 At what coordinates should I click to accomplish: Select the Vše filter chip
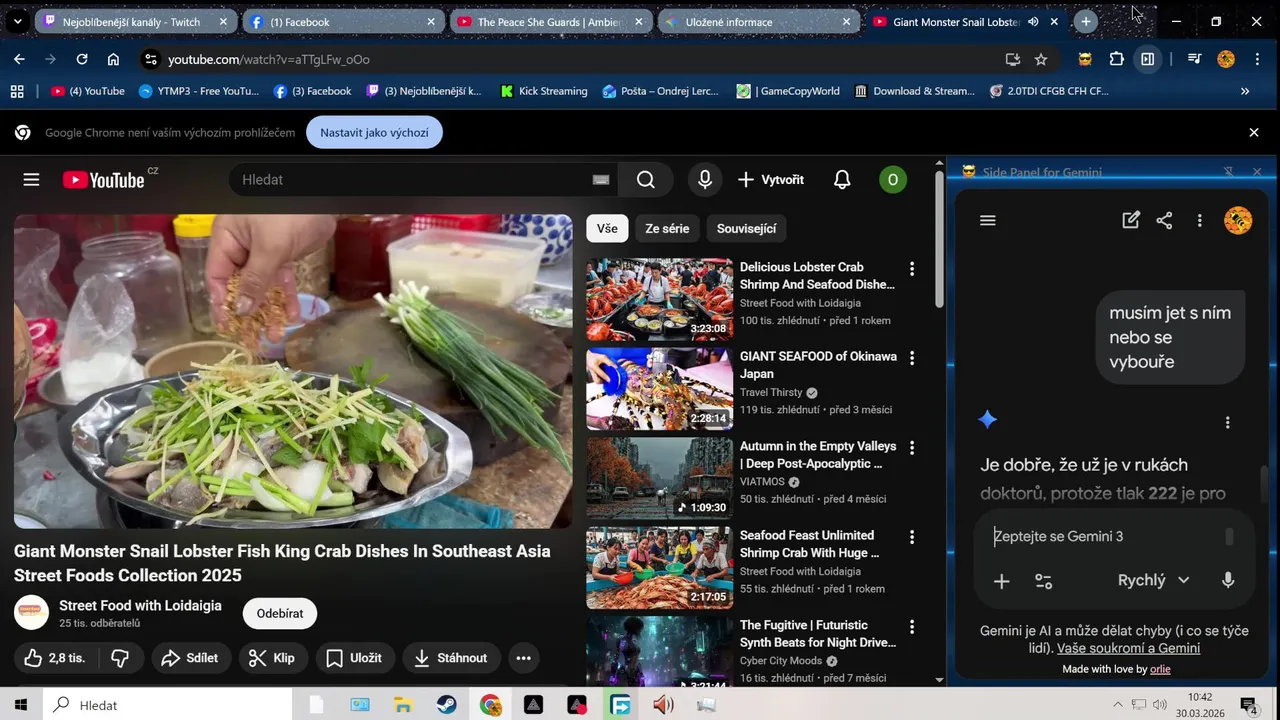click(x=607, y=228)
